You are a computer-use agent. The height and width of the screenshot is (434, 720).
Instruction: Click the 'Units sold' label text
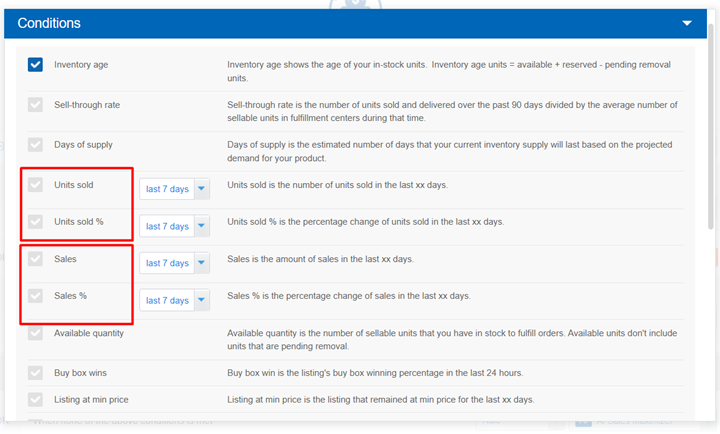tap(73, 185)
